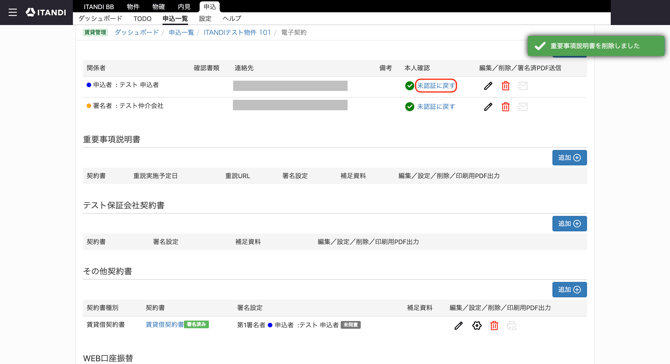This screenshot has width=670, height=364.
Task: Open 申込一覧 in the sub menu
Action: [x=175, y=18]
